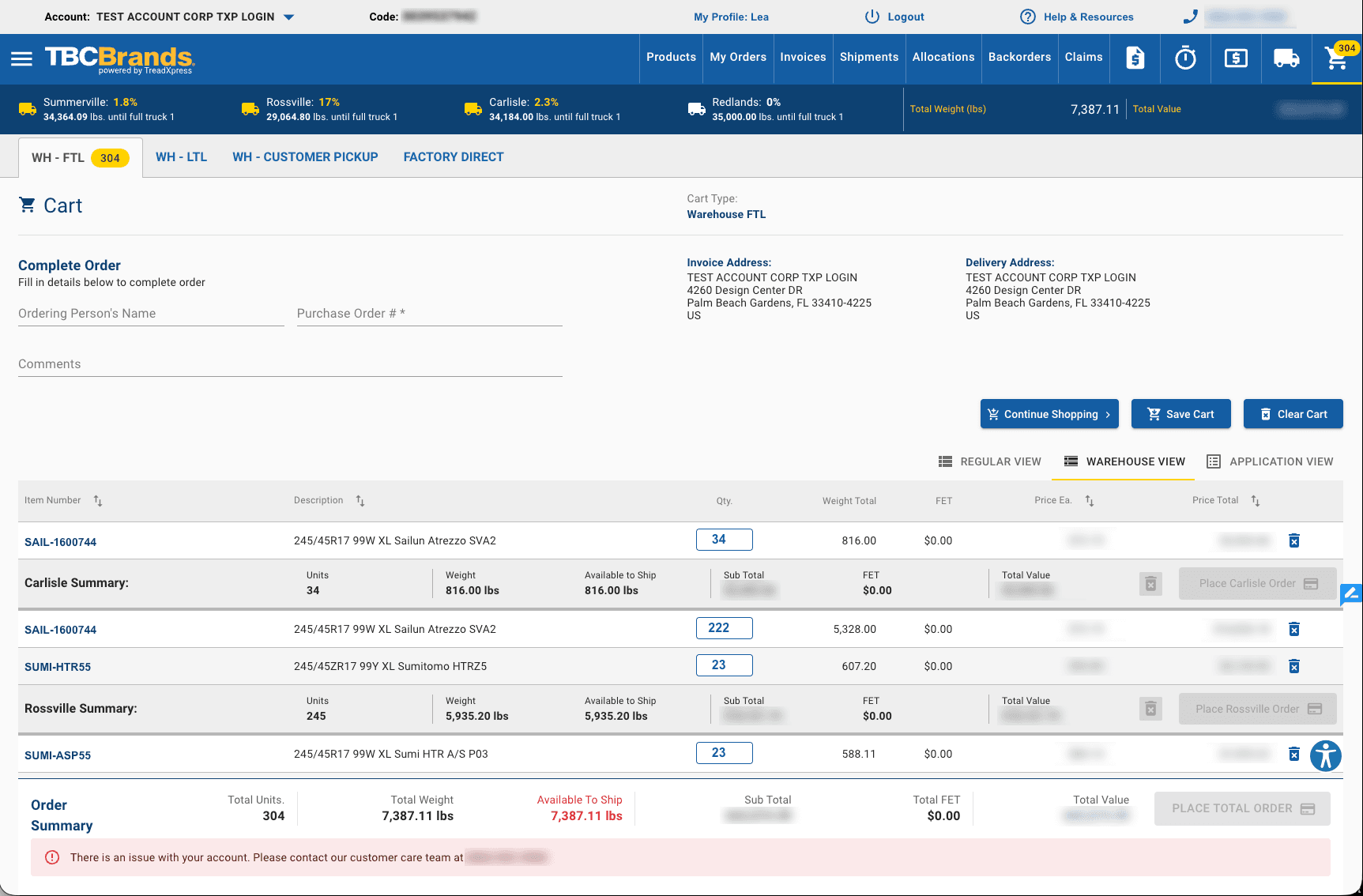1363x896 pixels.
Task: Delete the SUMI-ASP55 cart row
Action: 1294,754
